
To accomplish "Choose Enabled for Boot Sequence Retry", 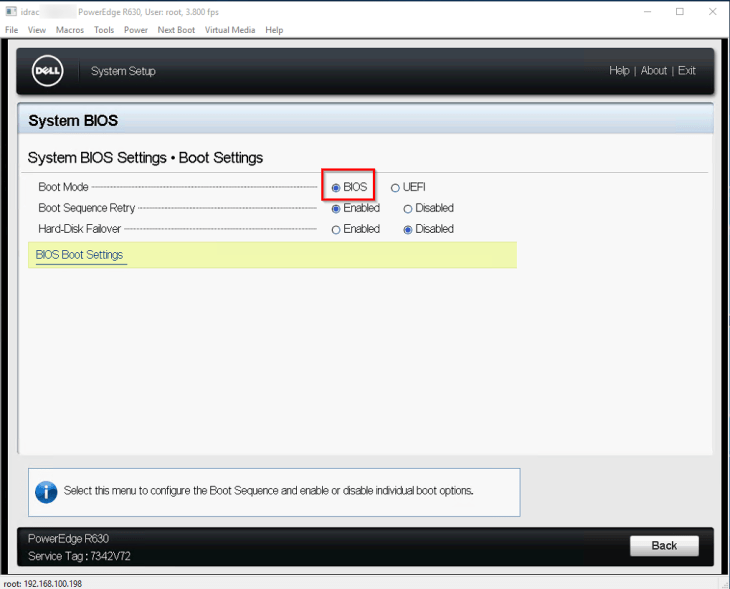I will pos(336,209).
